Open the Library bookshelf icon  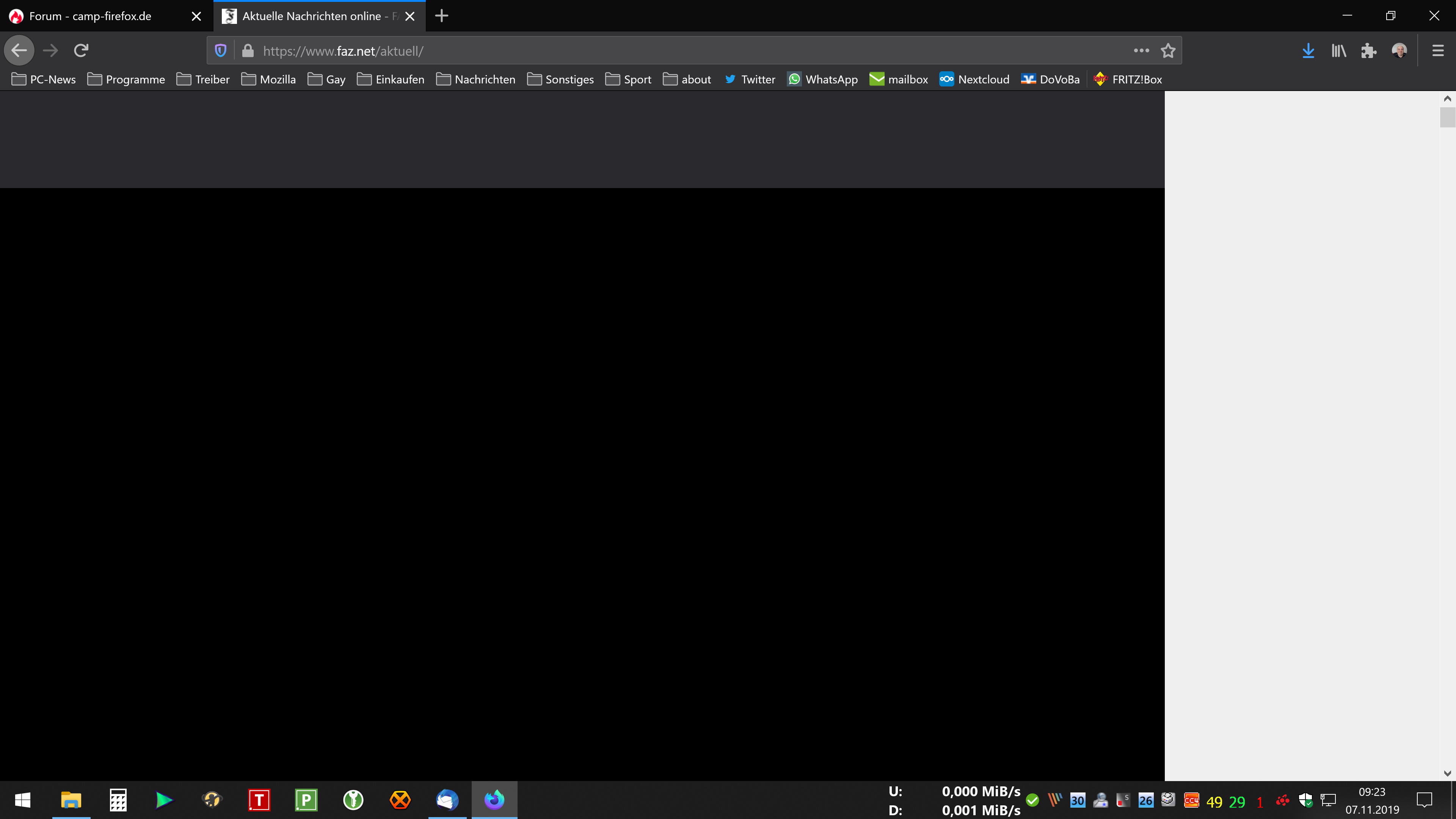(1338, 51)
